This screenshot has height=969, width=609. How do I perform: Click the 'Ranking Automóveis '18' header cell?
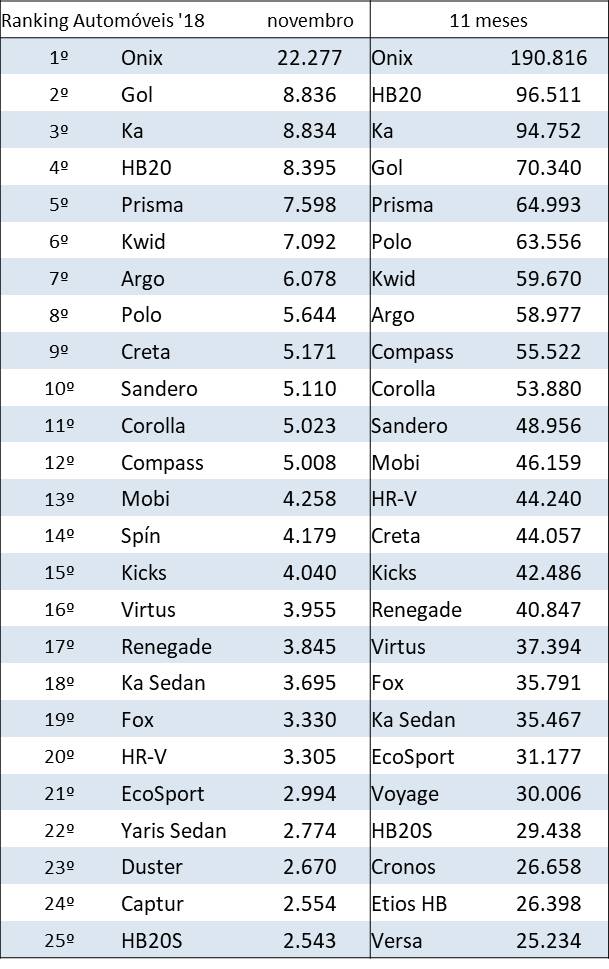tap(103, 20)
